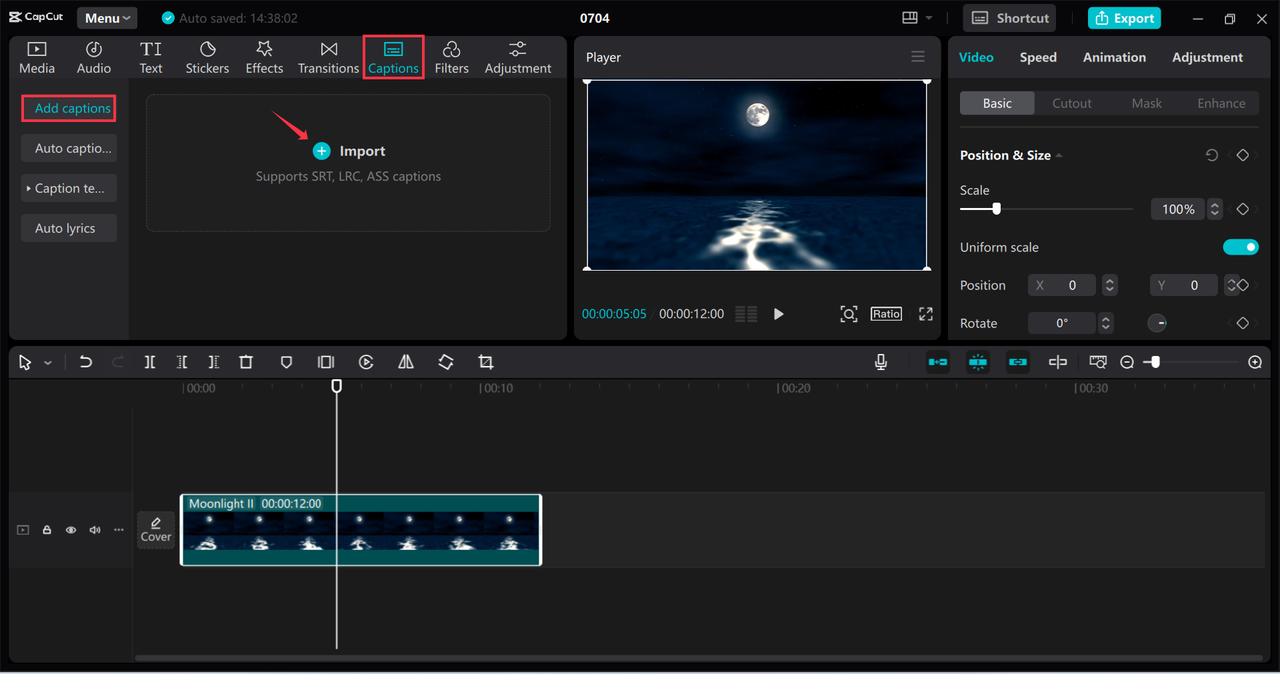Mirror the clip with flip icon
The width and height of the screenshot is (1280, 674).
coord(406,362)
